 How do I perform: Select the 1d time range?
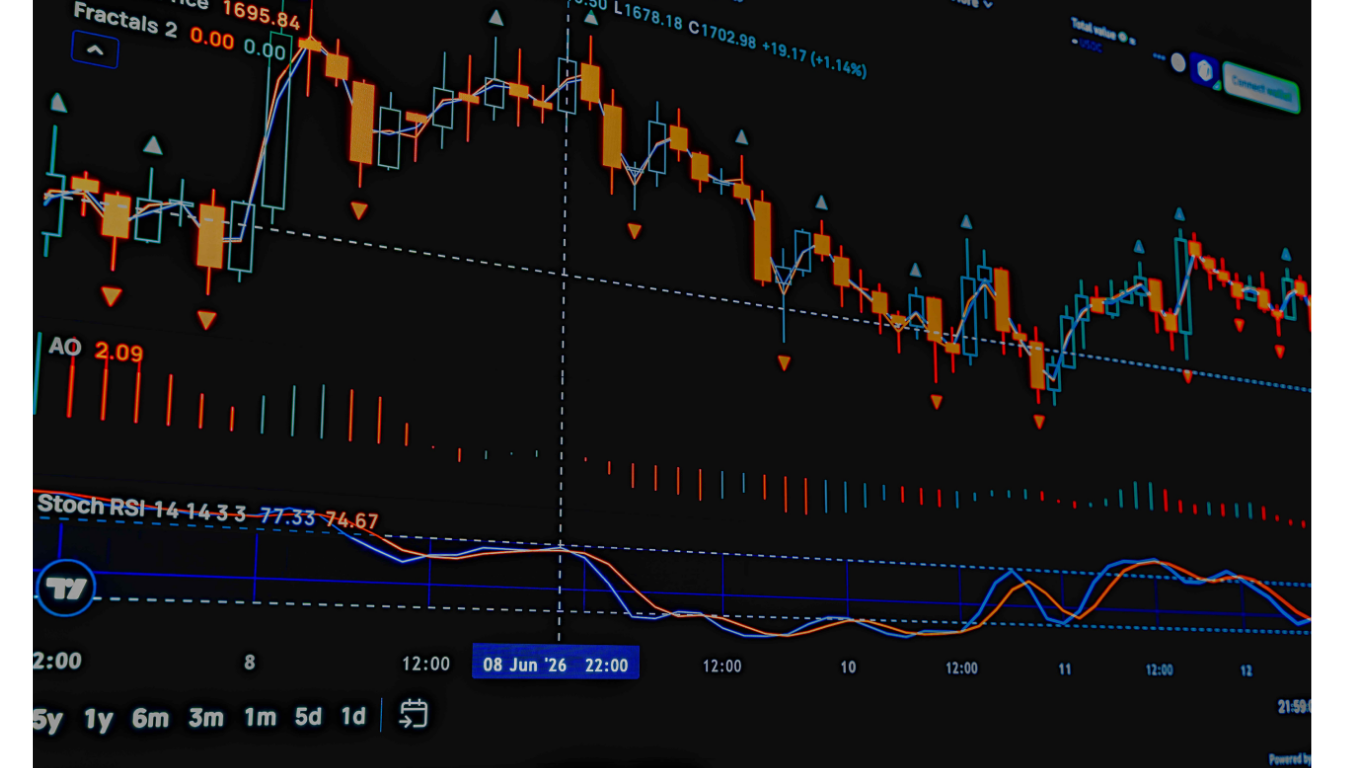(x=353, y=717)
